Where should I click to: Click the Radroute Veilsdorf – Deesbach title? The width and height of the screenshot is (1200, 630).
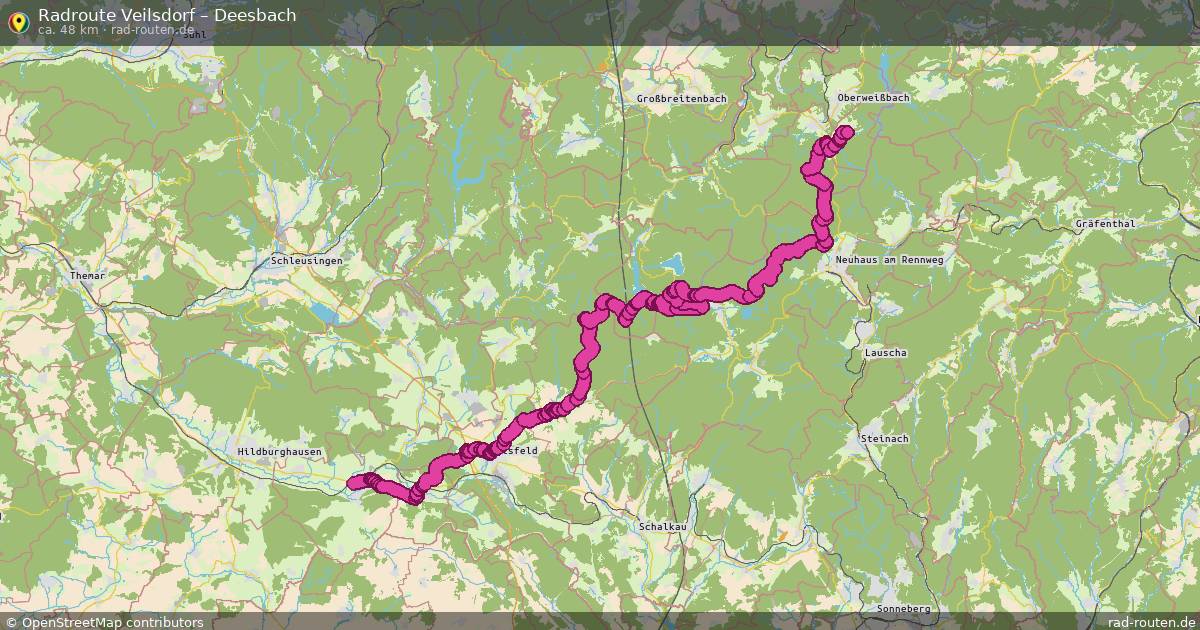coord(167,15)
